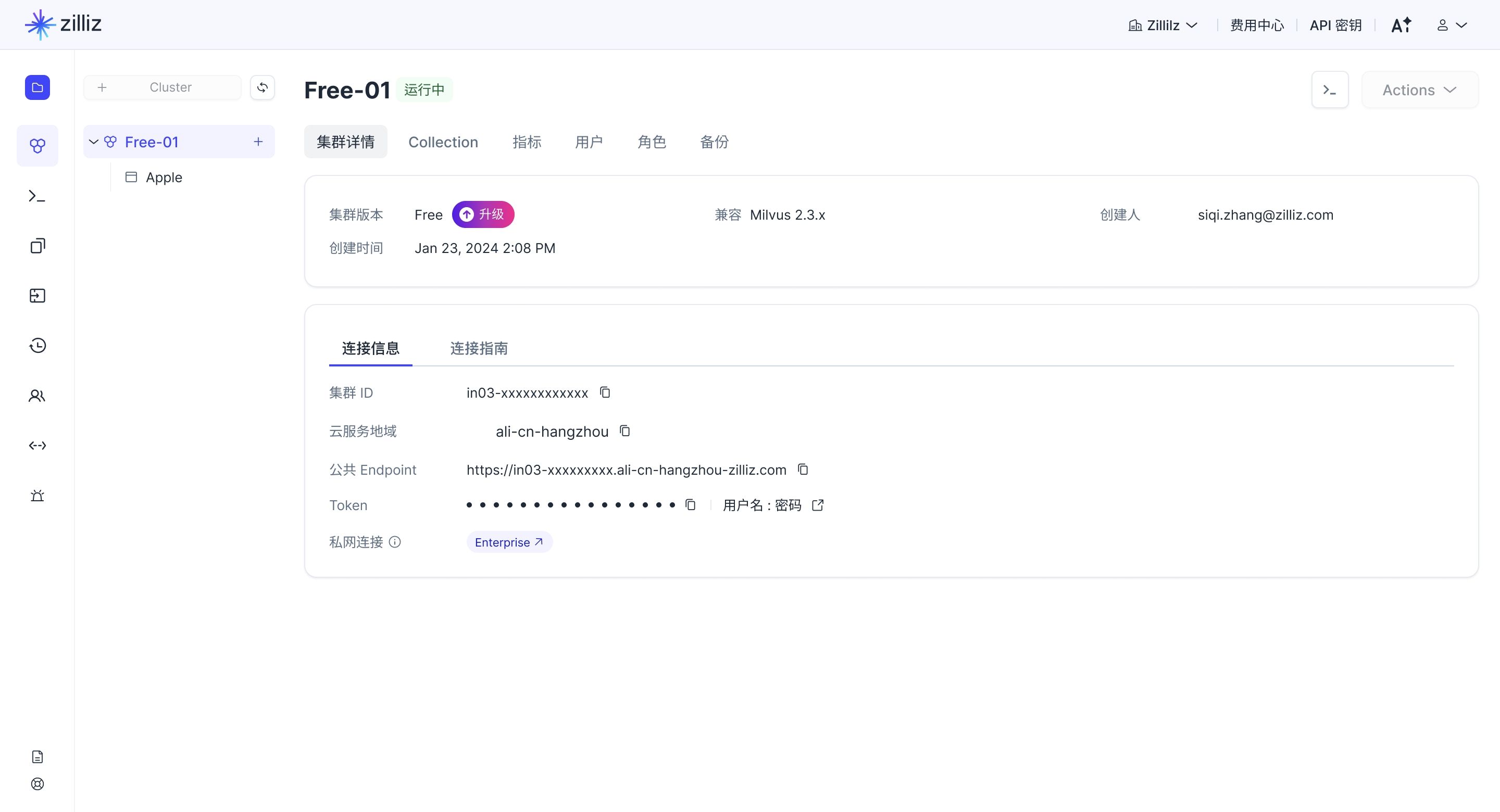Copy the Token value
The image size is (1500, 812).
point(691,505)
